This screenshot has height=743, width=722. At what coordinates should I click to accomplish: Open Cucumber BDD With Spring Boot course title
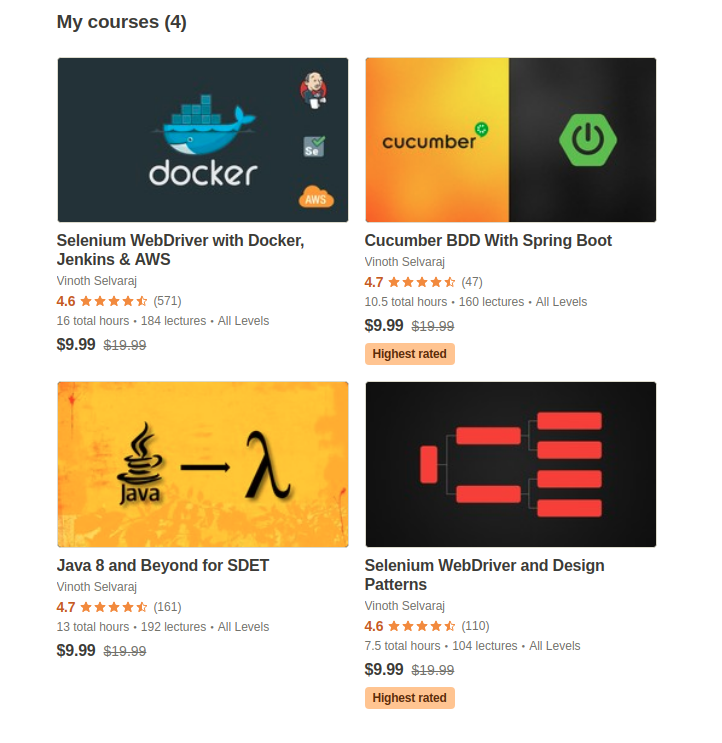click(x=488, y=241)
